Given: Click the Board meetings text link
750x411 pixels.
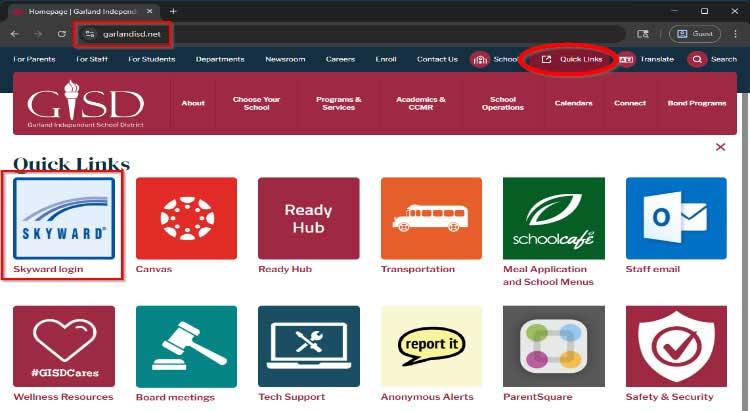Looking at the screenshot, I should (x=176, y=397).
